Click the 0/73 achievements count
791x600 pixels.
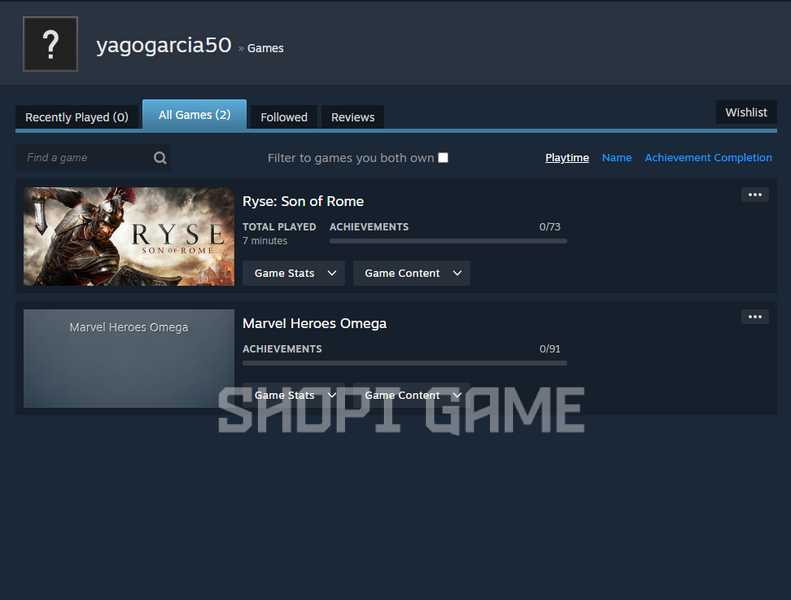tap(550, 227)
